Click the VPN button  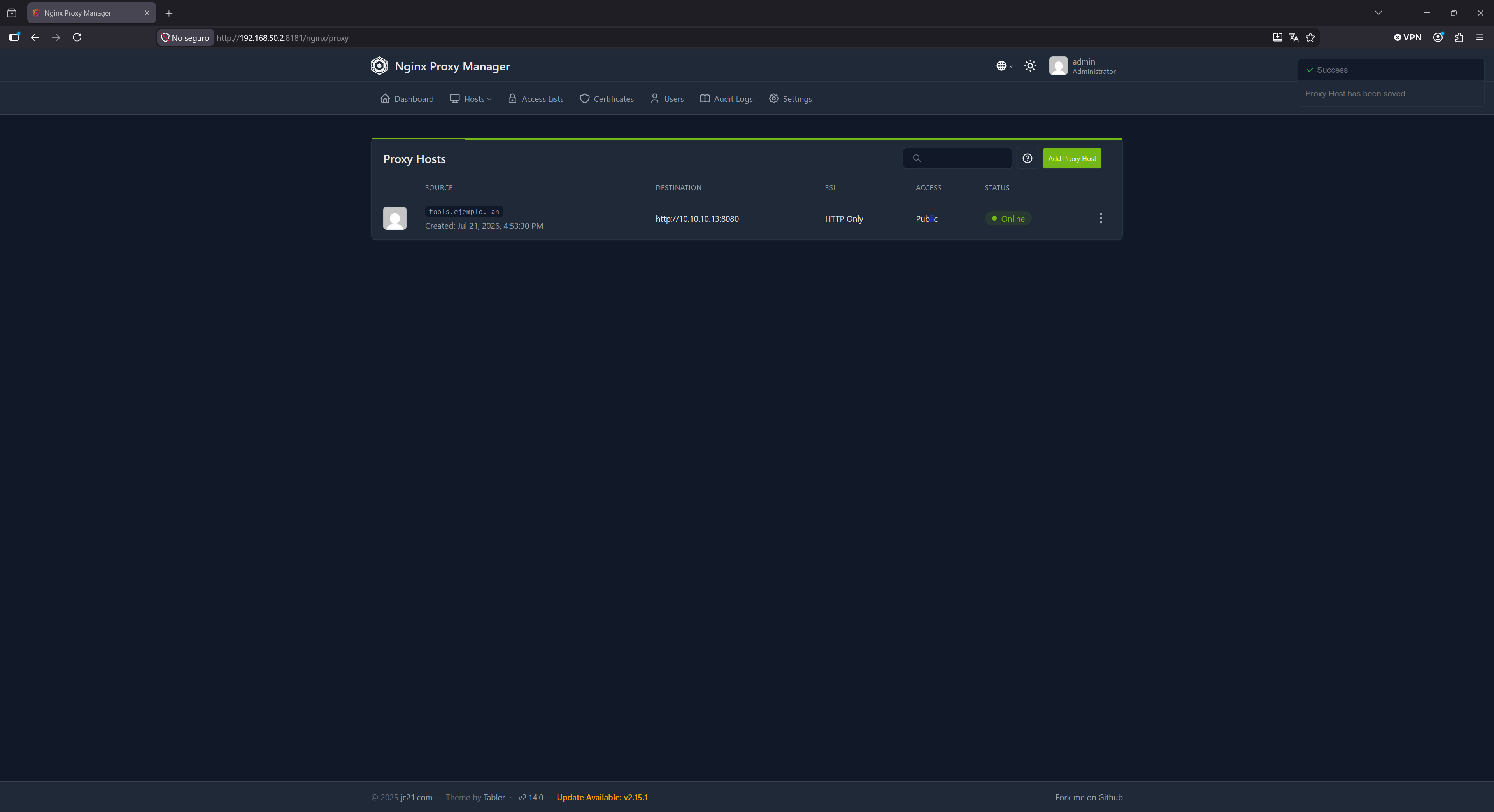click(x=1408, y=38)
